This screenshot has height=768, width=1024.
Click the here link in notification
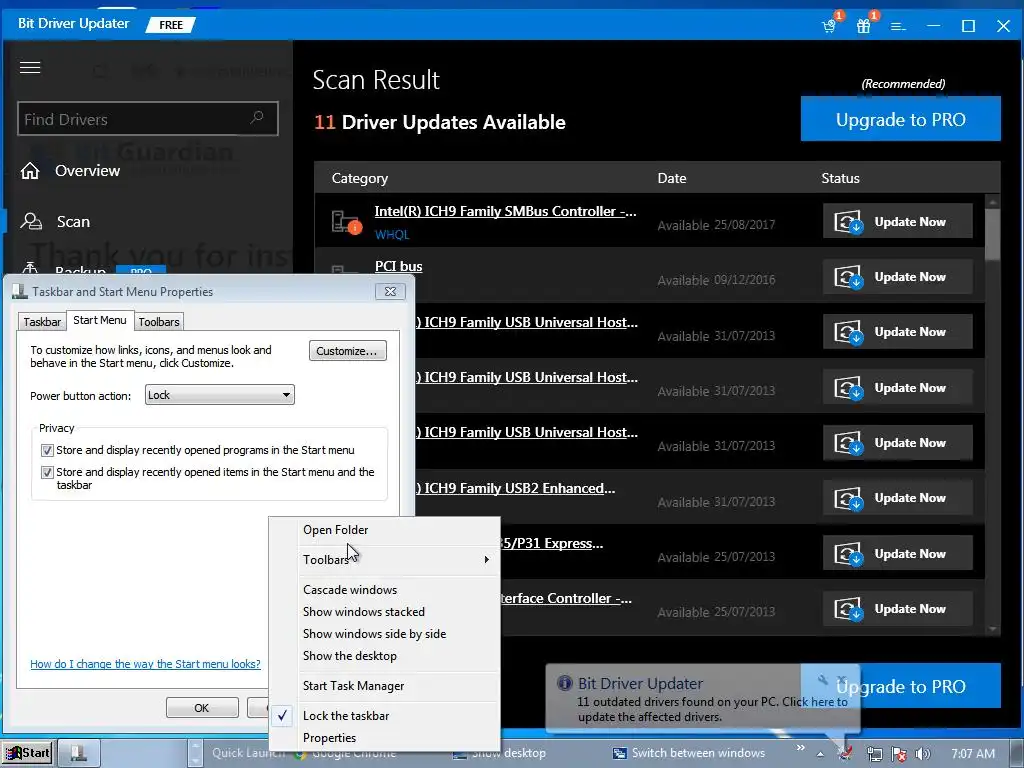822,701
